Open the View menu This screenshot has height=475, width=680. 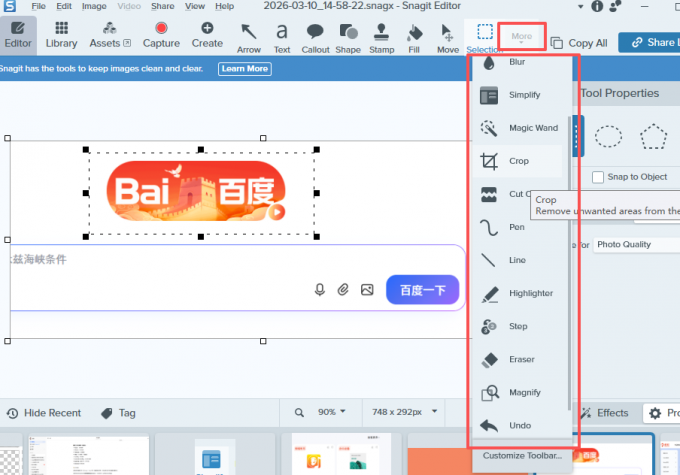tap(195, 6)
